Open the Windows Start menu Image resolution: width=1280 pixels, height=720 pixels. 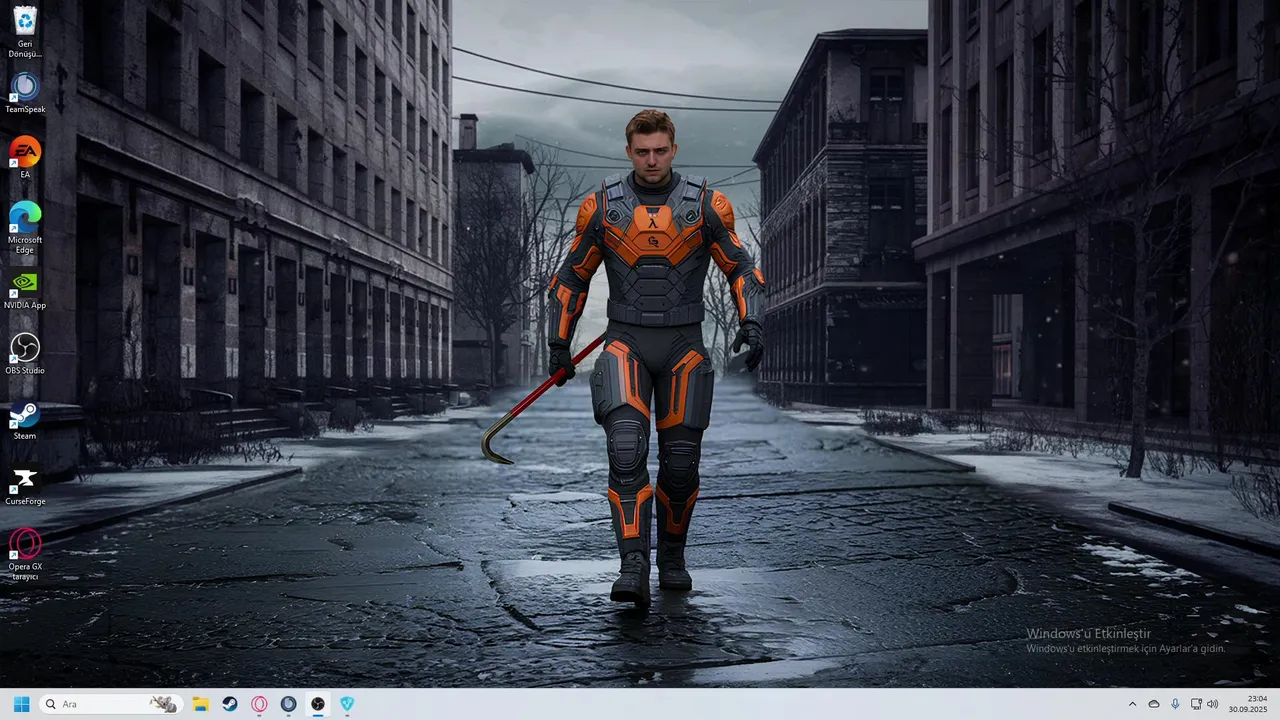tap(21, 704)
